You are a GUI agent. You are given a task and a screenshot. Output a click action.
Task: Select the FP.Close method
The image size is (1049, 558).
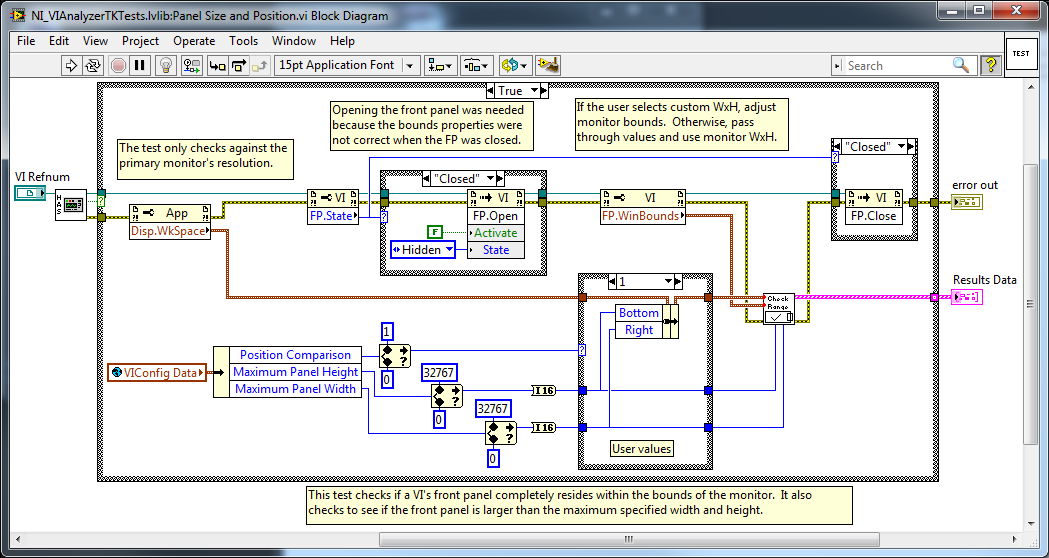(874, 215)
